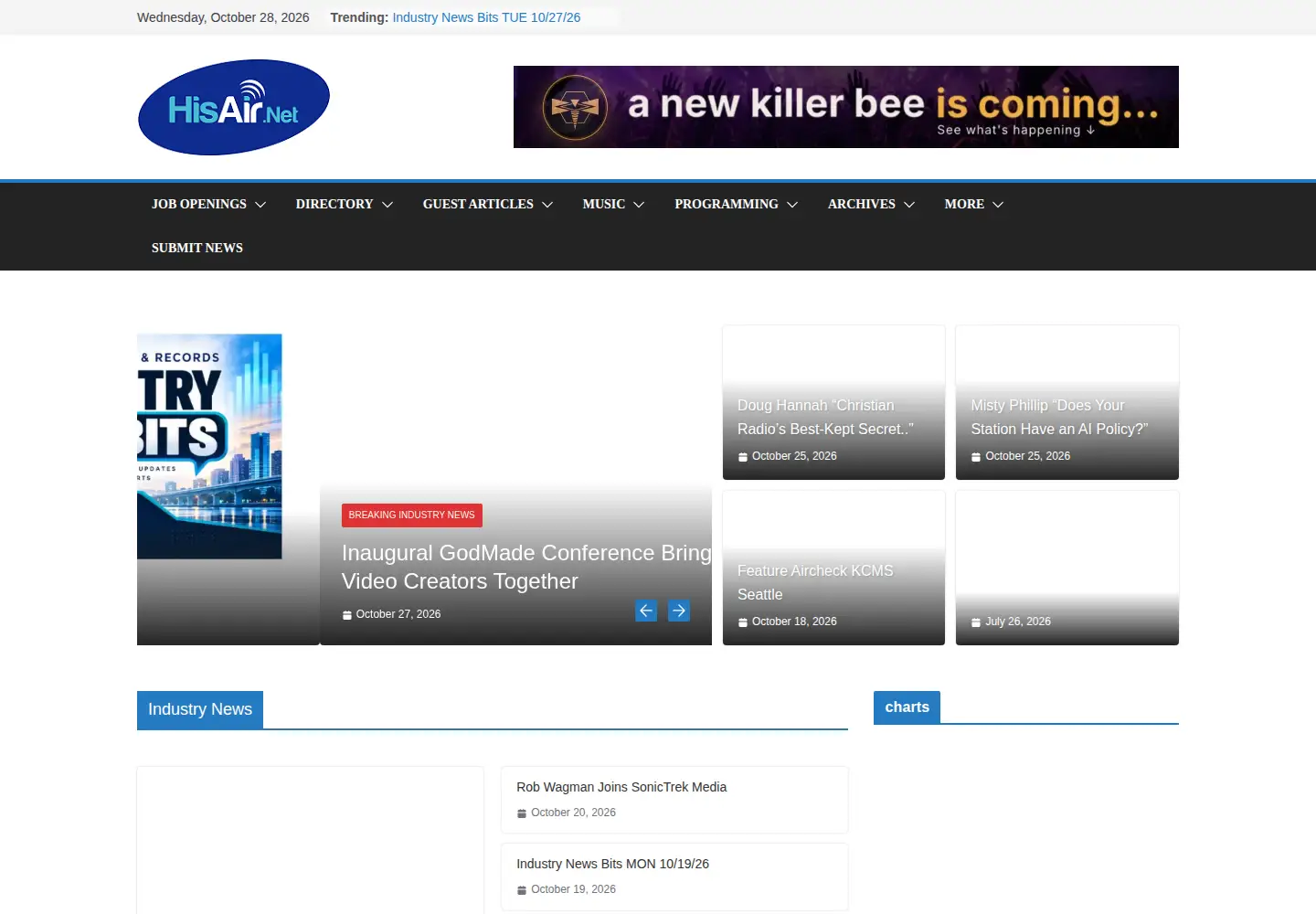Open Feature Aircheck KCMS Seattle article
Screen dimensions: 1316x914
pyautogui.click(x=815, y=582)
